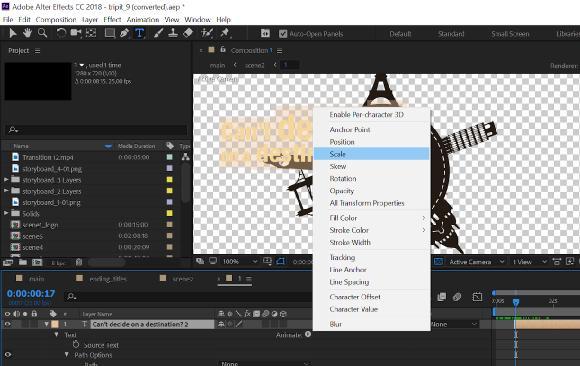Viewport: 580px width, 366px height.
Task: Open the 100% magnification dropdown
Action: click(x=240, y=261)
